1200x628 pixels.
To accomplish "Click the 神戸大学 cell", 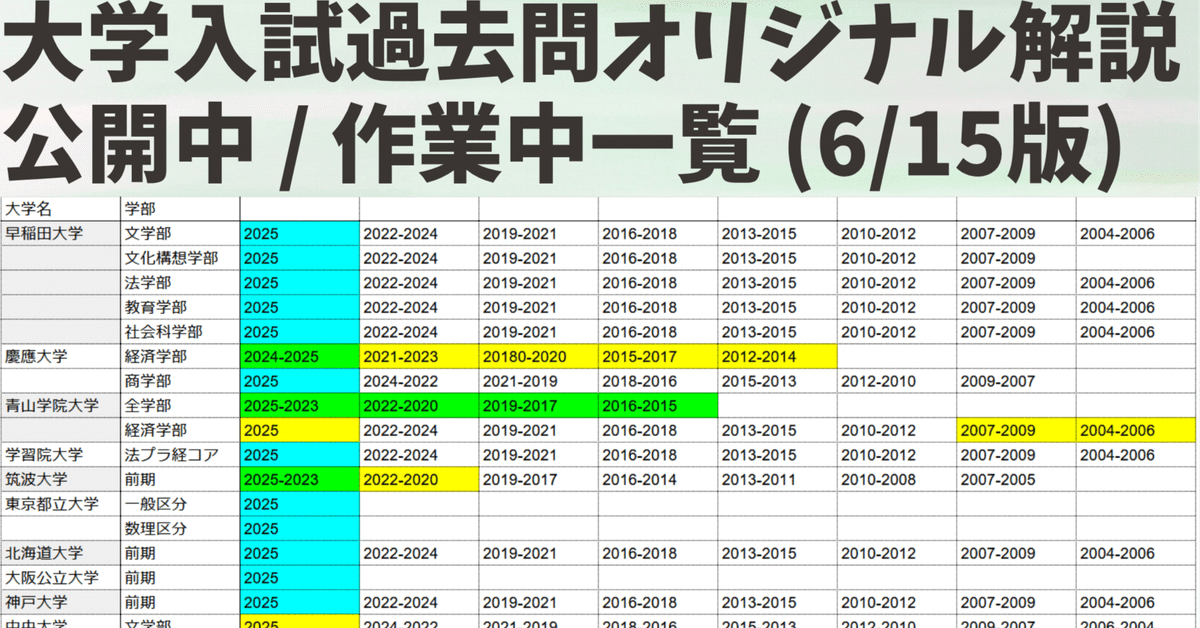I will coord(60,602).
